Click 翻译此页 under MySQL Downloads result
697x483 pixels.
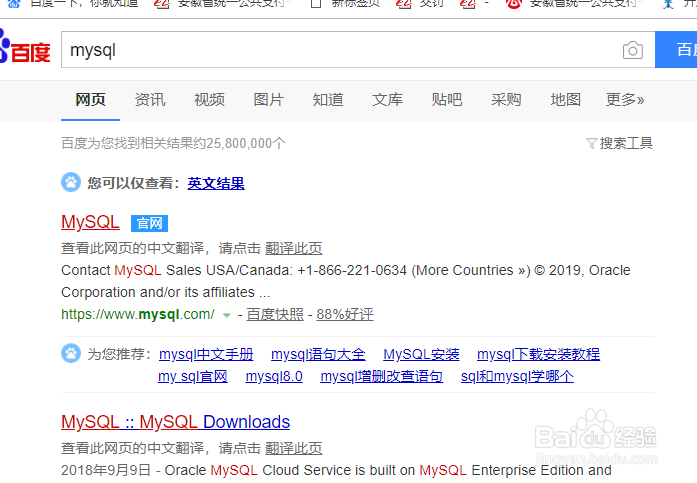[294, 448]
